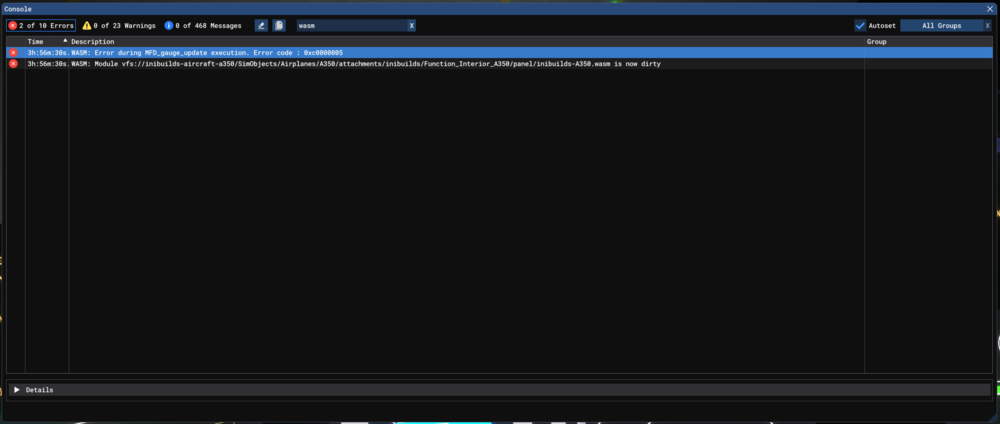This screenshot has height=424, width=1000.
Task: Open the All Groups dropdown
Action: click(x=941, y=26)
